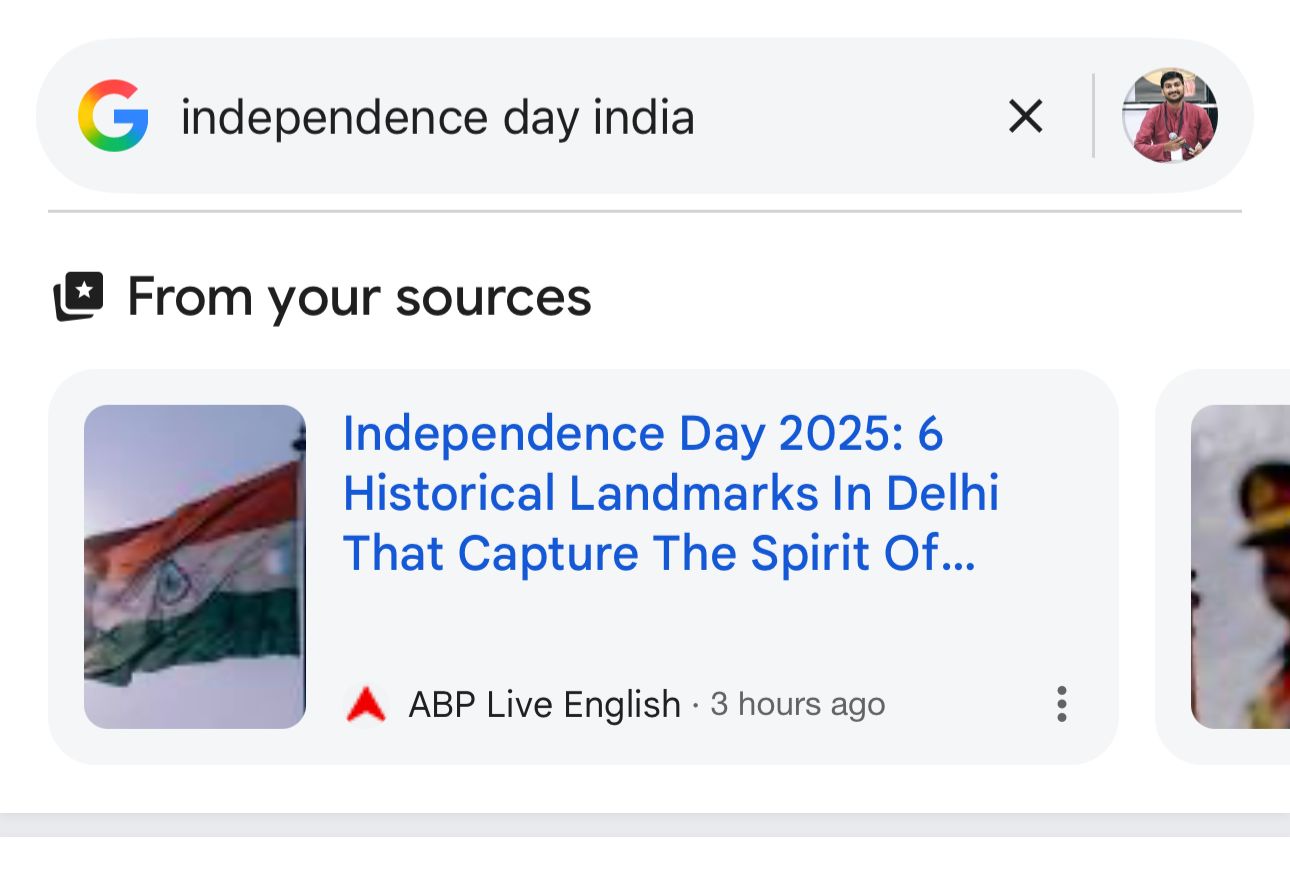Click empty space below headline in ABP card
Screen dimensions: 1290x883
[700, 630]
